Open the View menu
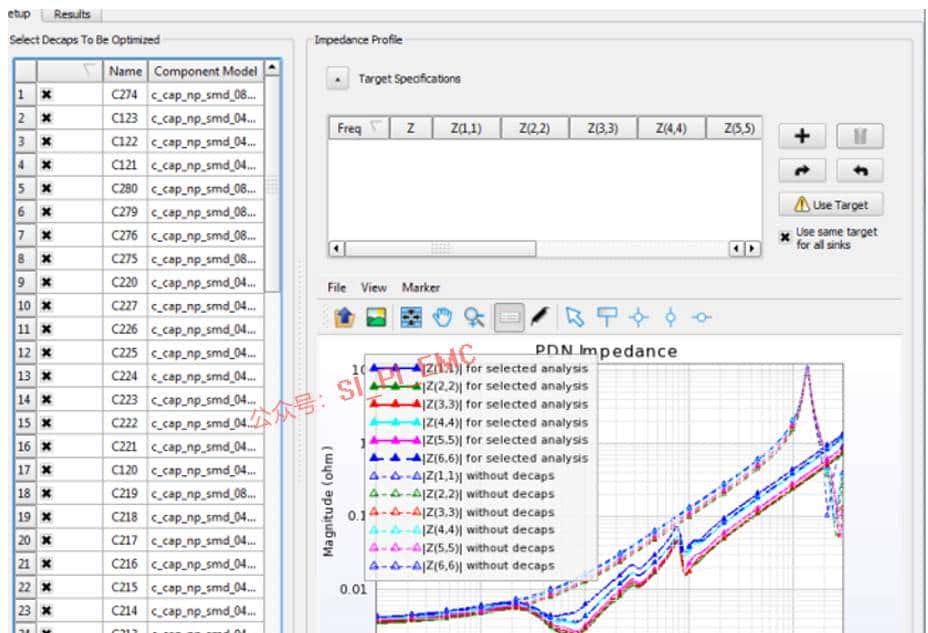Screen dimensions: 928x633 pos(374,287)
